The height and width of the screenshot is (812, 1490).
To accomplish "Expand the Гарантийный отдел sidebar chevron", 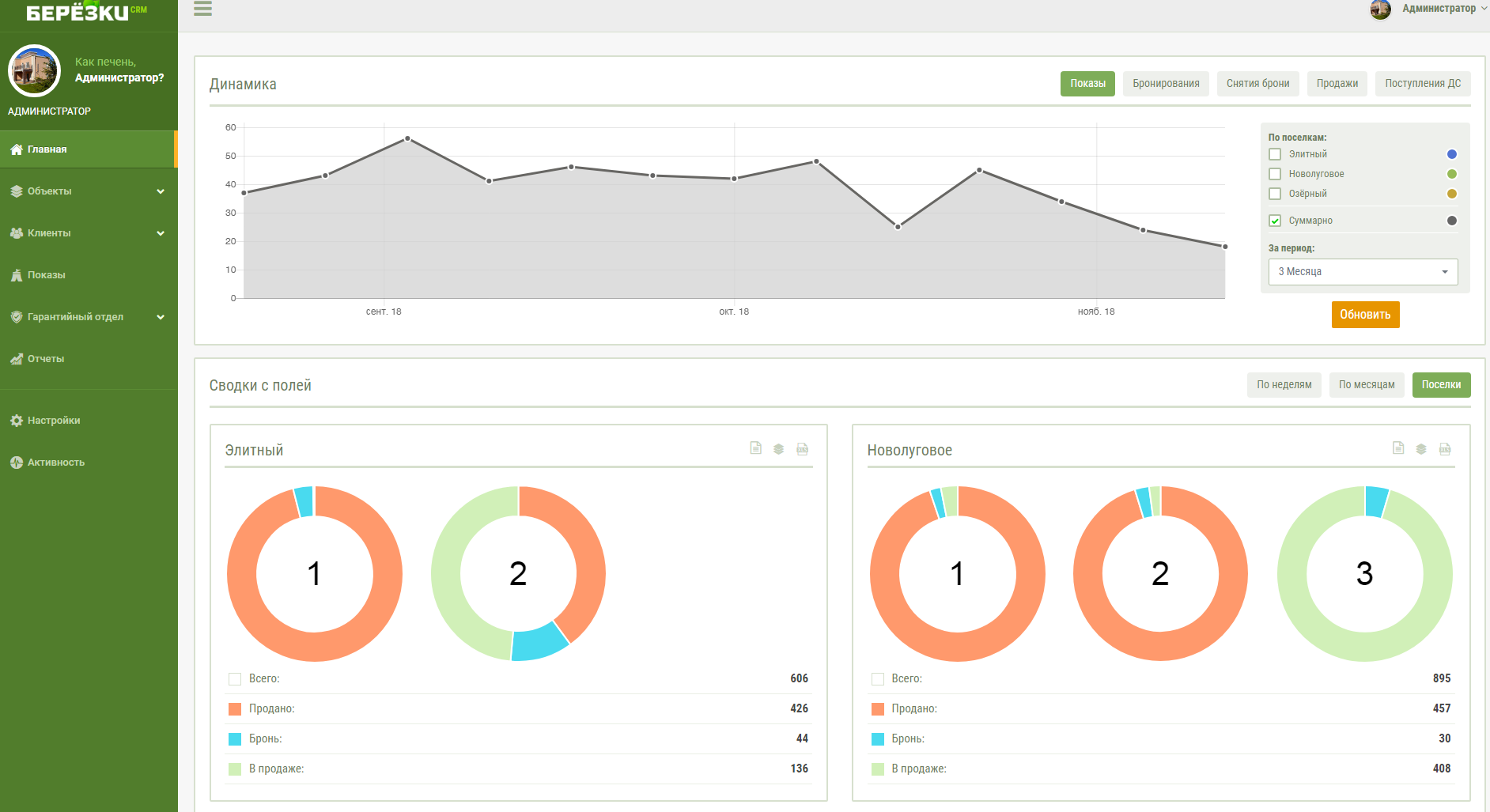I will tap(161, 317).
